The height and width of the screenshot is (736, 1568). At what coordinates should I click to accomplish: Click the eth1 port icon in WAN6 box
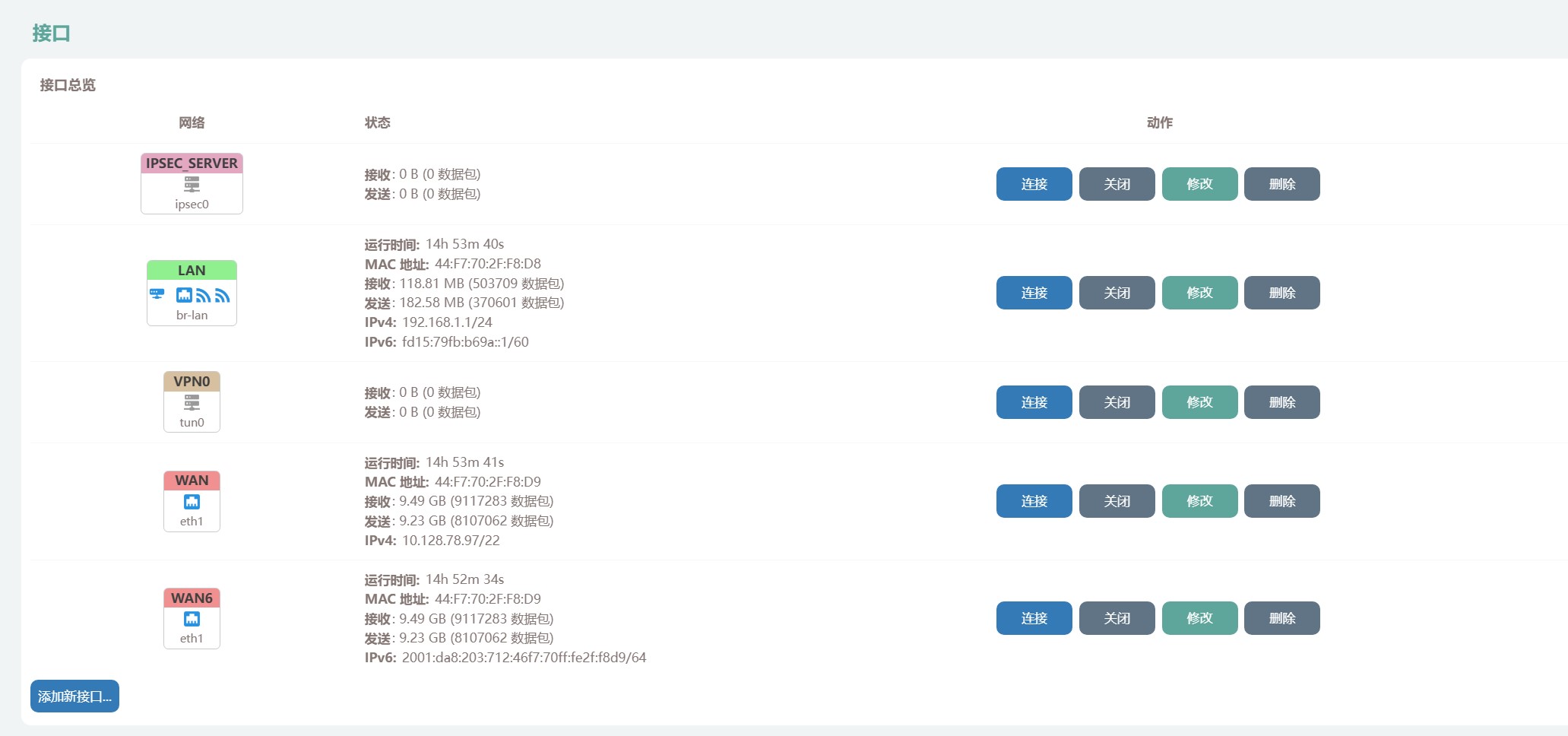[x=192, y=619]
